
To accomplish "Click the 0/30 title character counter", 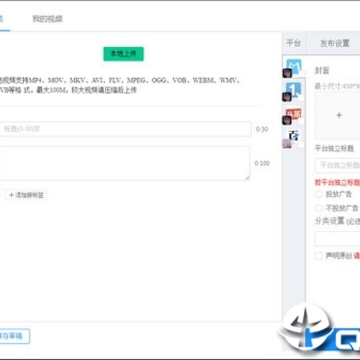I will click(x=262, y=129).
